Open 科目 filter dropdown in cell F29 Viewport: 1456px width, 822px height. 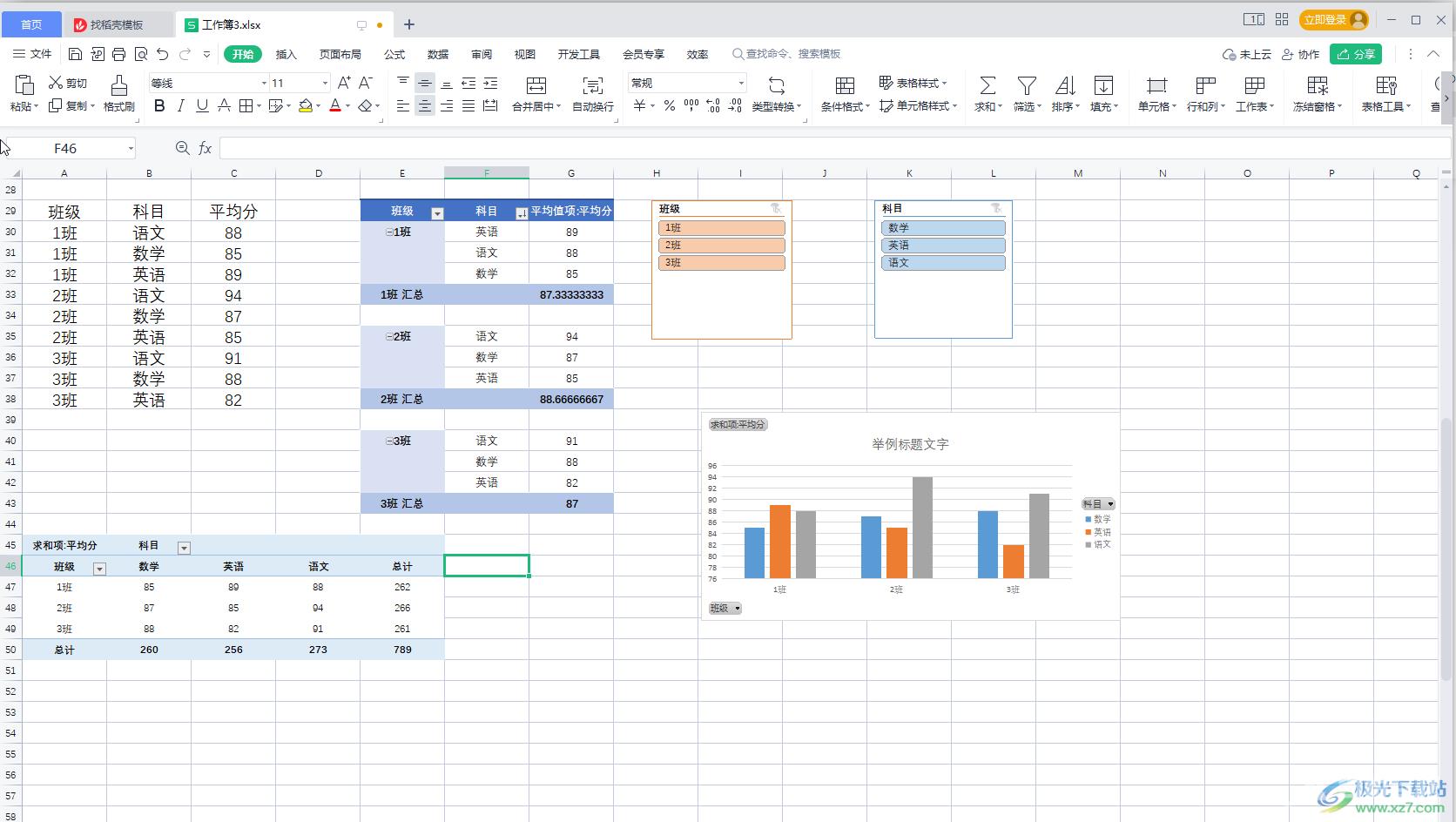[522, 213]
